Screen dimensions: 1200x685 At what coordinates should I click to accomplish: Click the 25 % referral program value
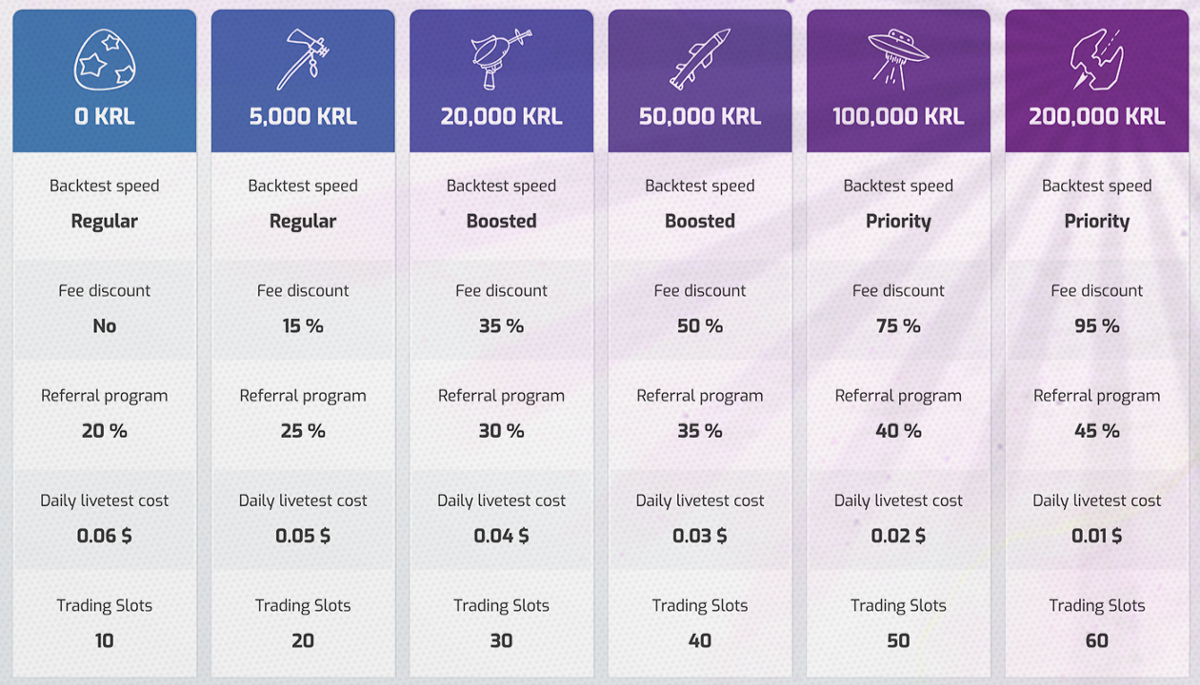click(x=303, y=431)
